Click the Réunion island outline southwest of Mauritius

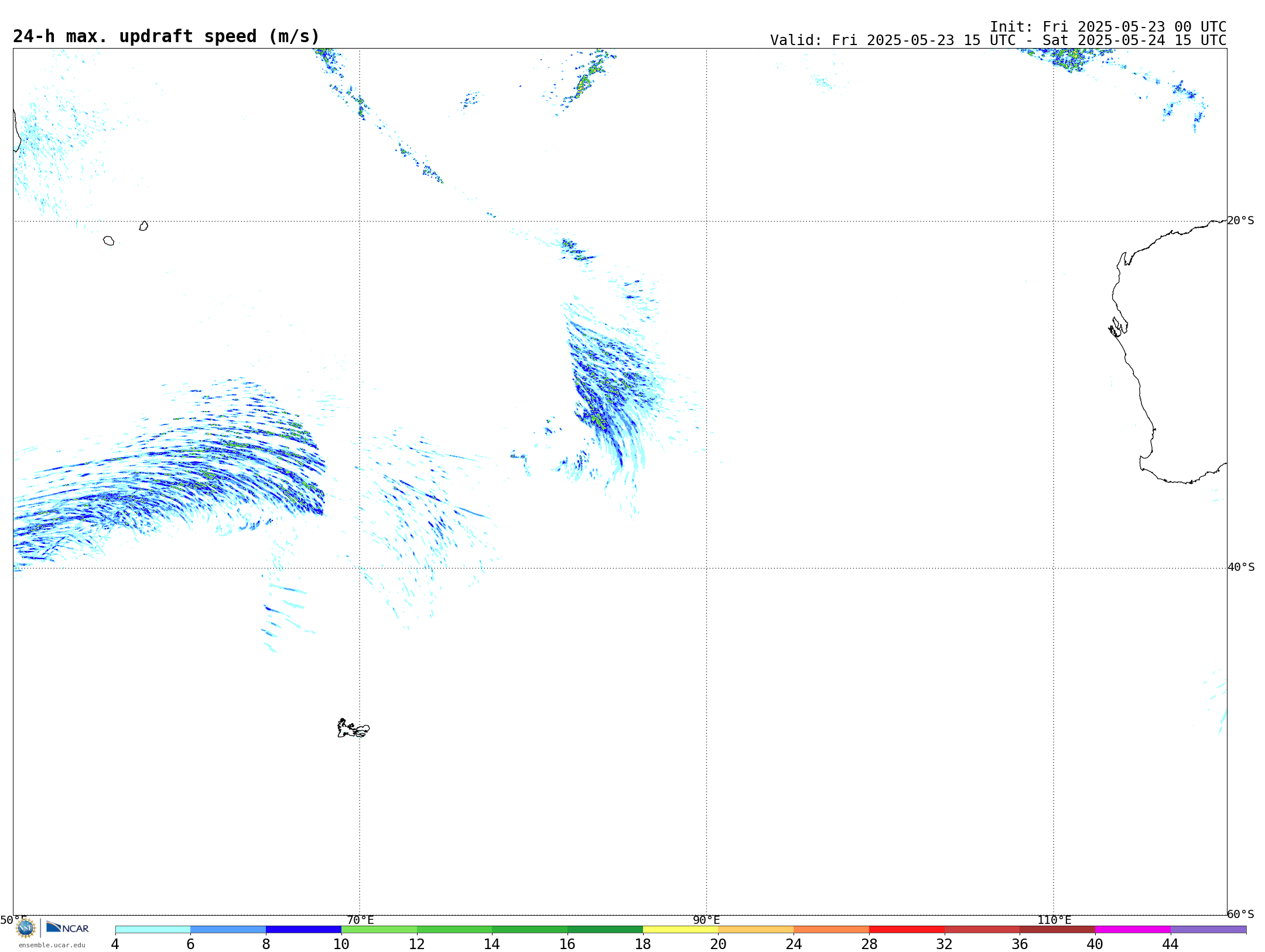click(108, 241)
